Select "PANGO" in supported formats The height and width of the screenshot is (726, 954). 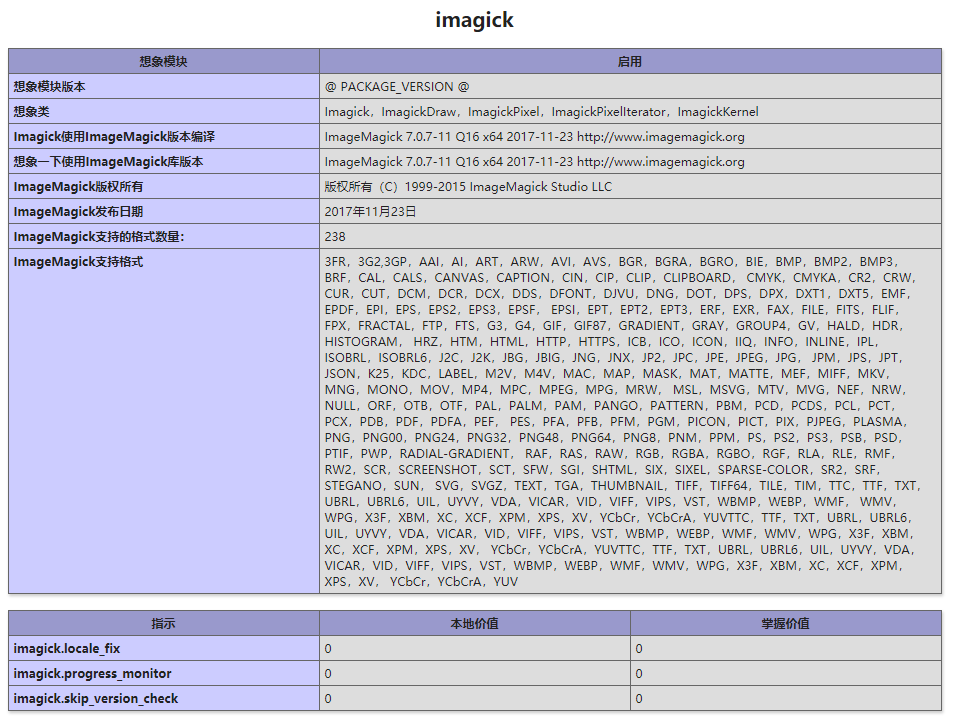[x=616, y=405]
